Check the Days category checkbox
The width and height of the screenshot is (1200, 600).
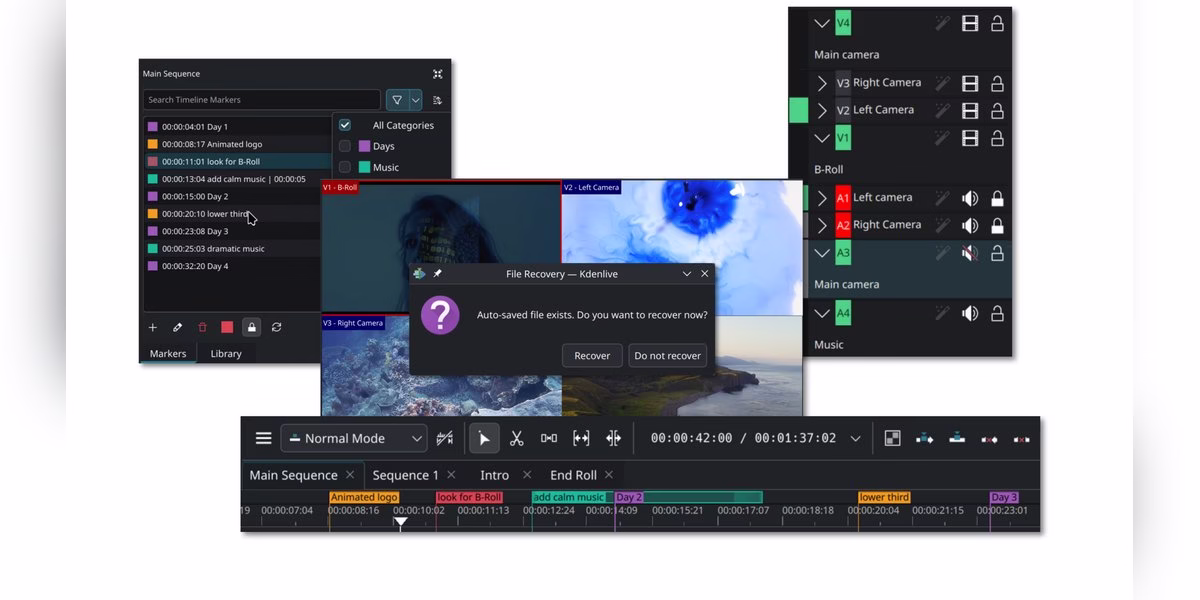coord(345,146)
